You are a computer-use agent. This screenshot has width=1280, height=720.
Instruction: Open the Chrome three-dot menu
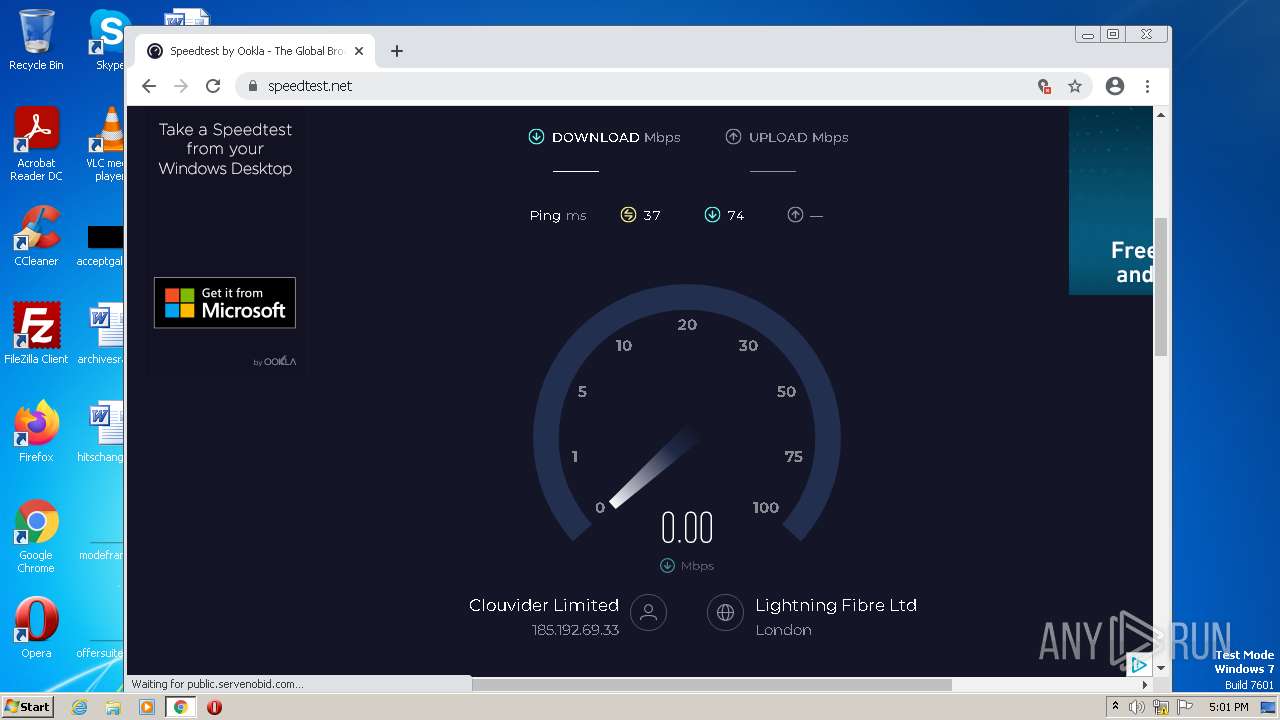coord(1147,86)
